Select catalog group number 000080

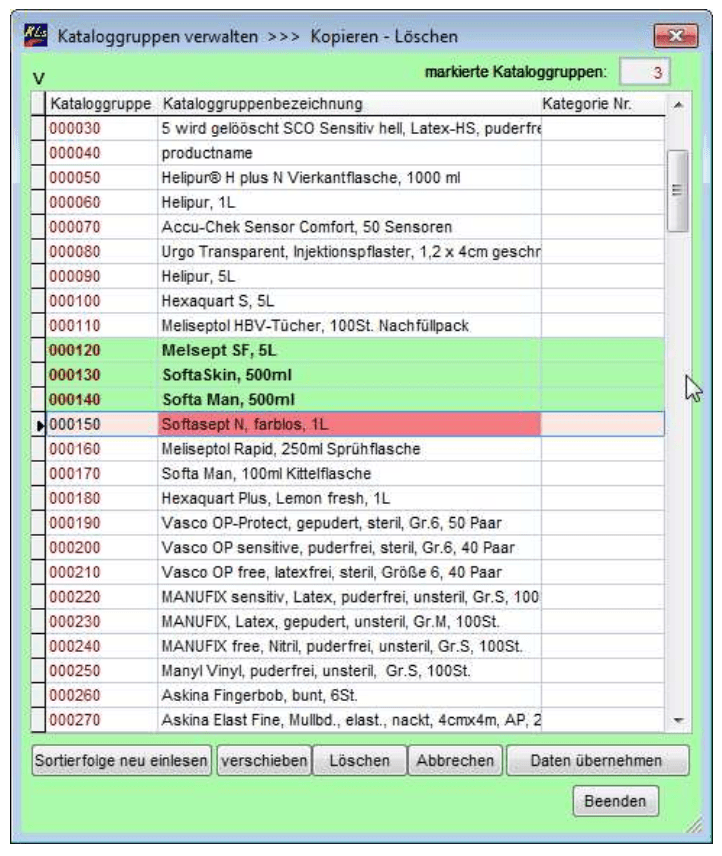click(102, 252)
